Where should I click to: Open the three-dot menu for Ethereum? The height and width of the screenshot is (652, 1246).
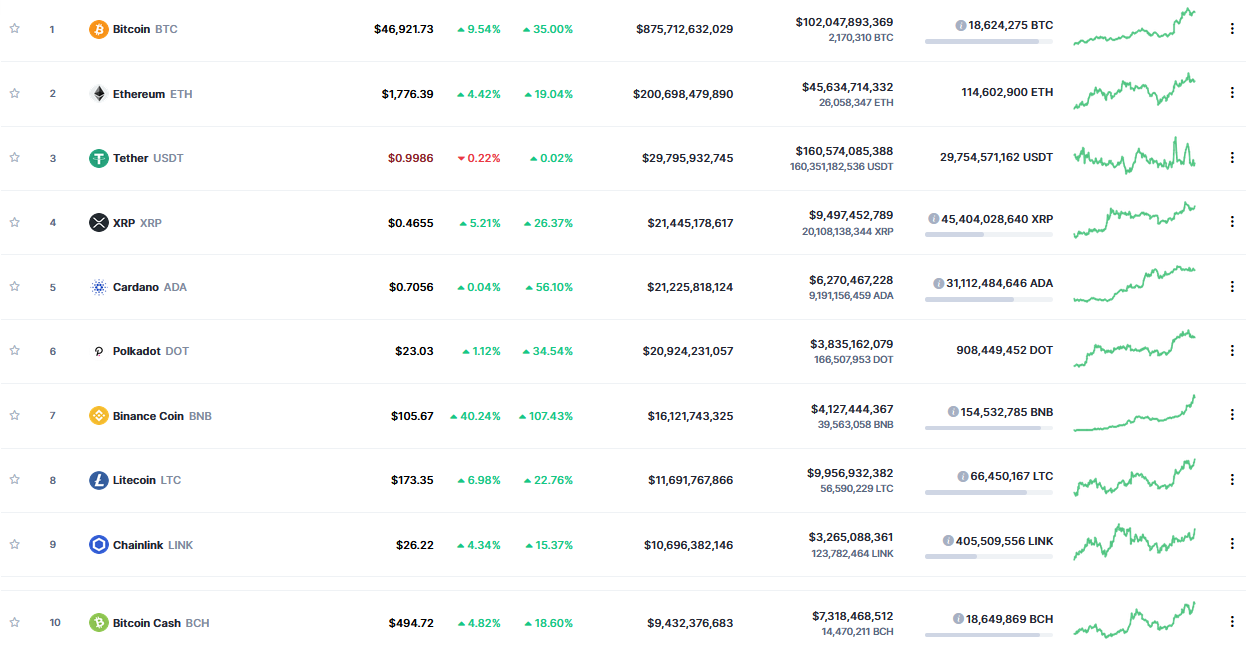coord(1232,93)
